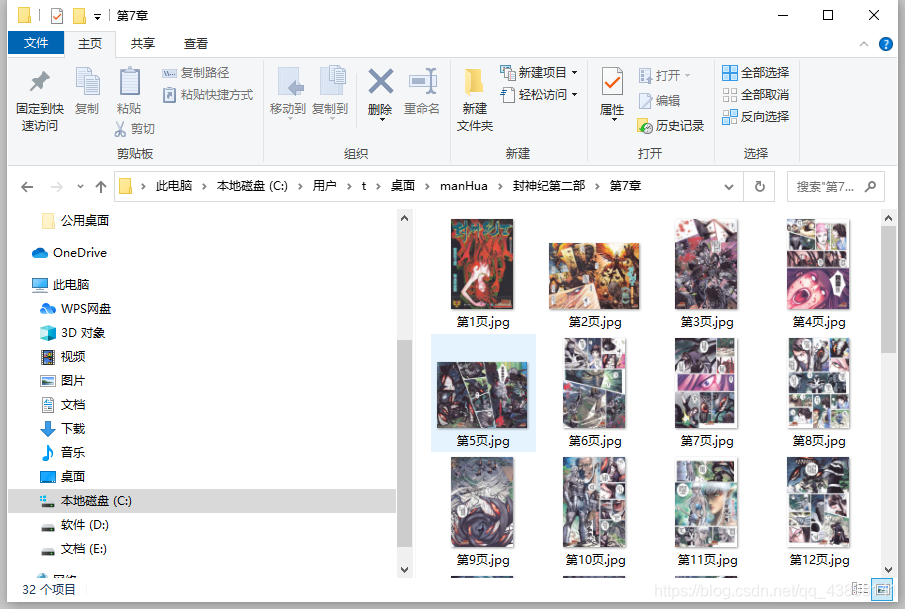Image resolution: width=905 pixels, height=609 pixels.
Task: Click the navigation pane scrollbar up arrow
Action: (x=405, y=219)
